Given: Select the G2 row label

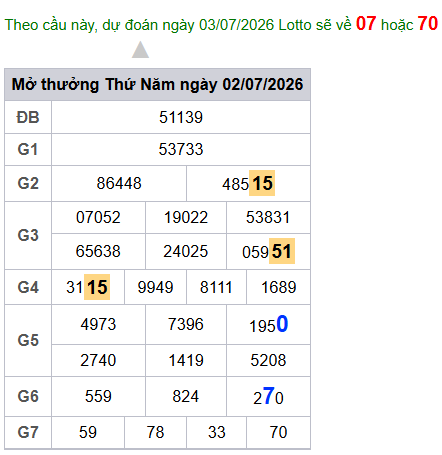Looking at the screenshot, I should (28, 183).
